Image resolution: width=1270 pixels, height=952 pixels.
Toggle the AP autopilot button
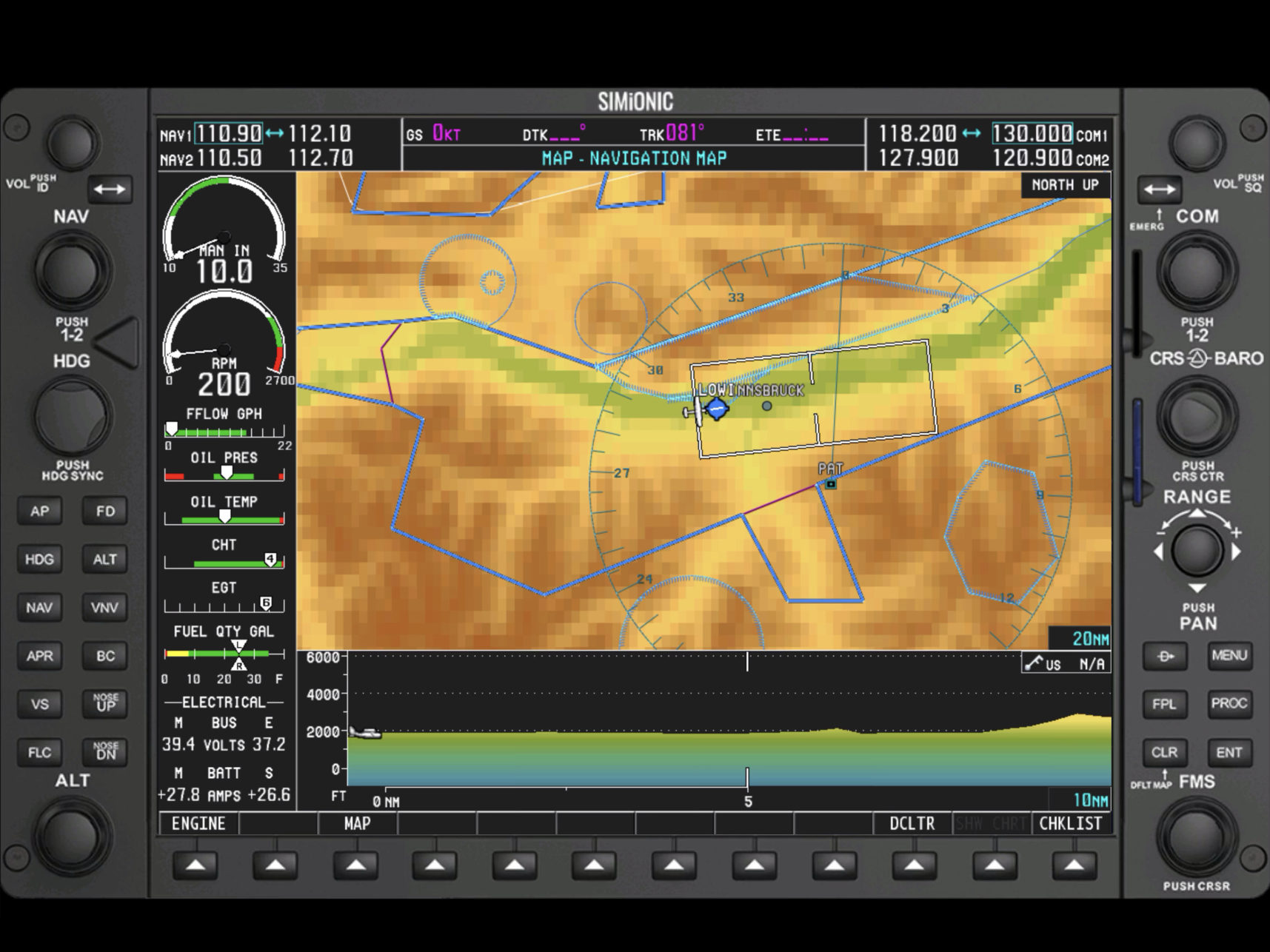click(x=40, y=511)
